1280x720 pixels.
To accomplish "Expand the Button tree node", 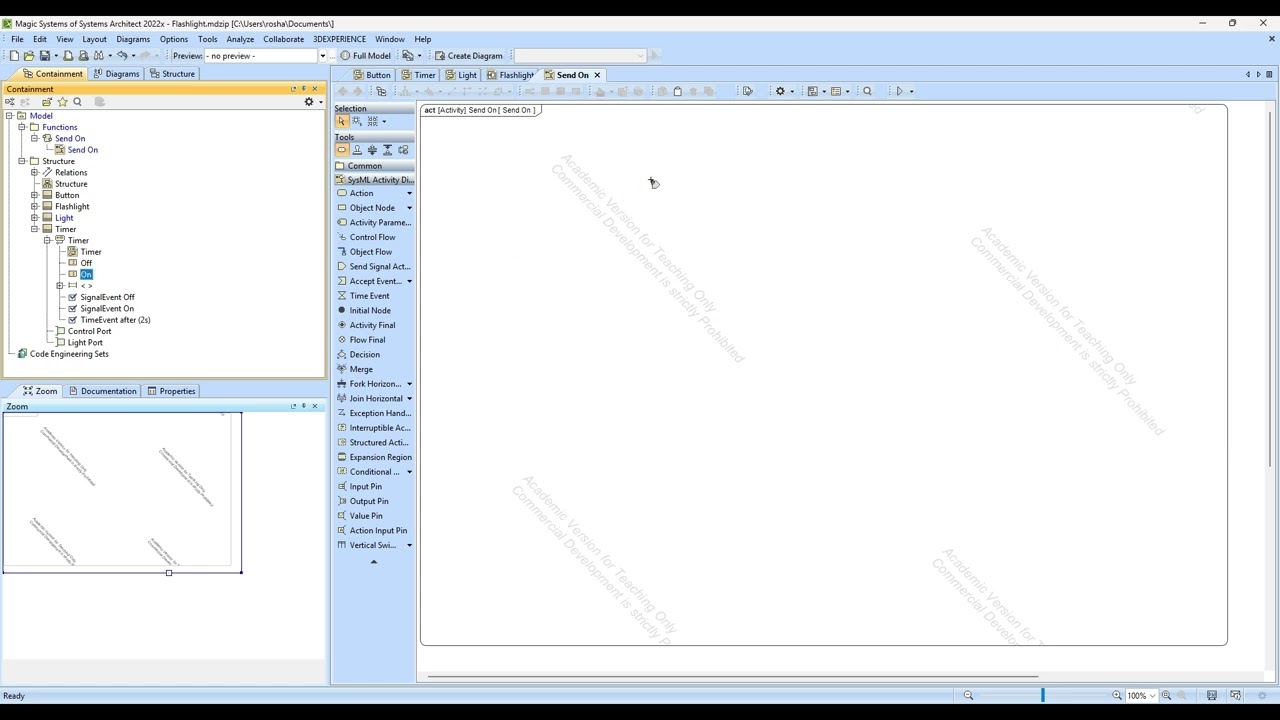I will [x=35, y=196].
